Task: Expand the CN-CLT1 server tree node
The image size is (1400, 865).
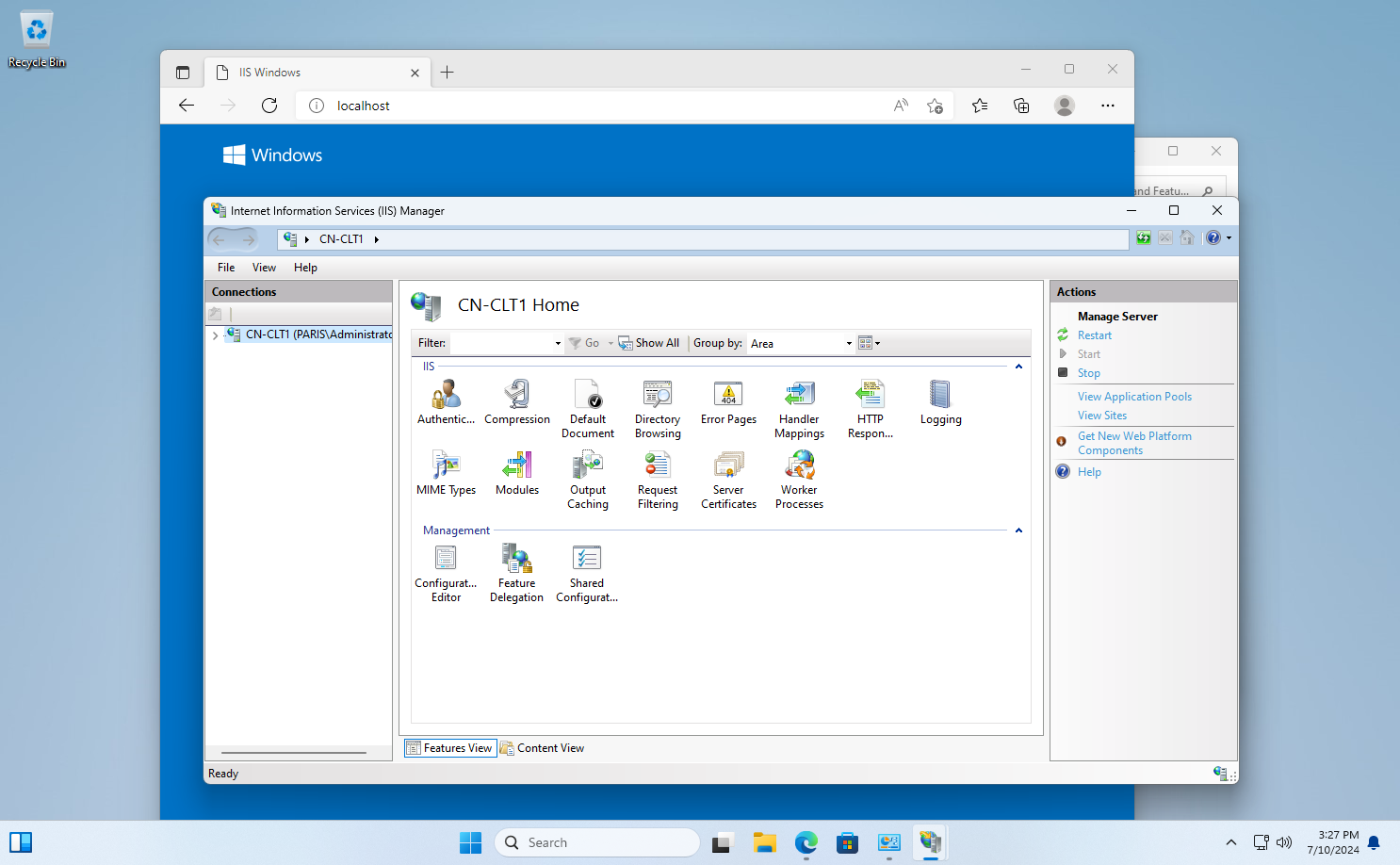Action: click(x=215, y=335)
